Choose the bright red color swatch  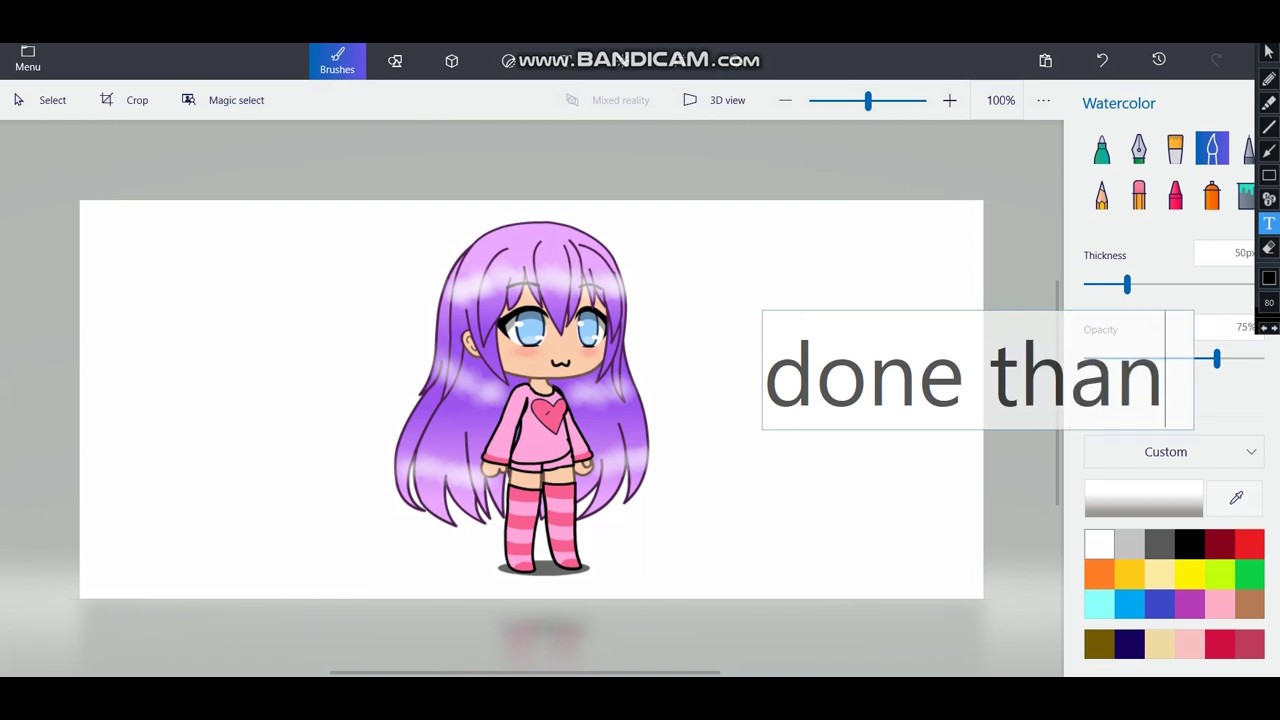coord(1249,544)
